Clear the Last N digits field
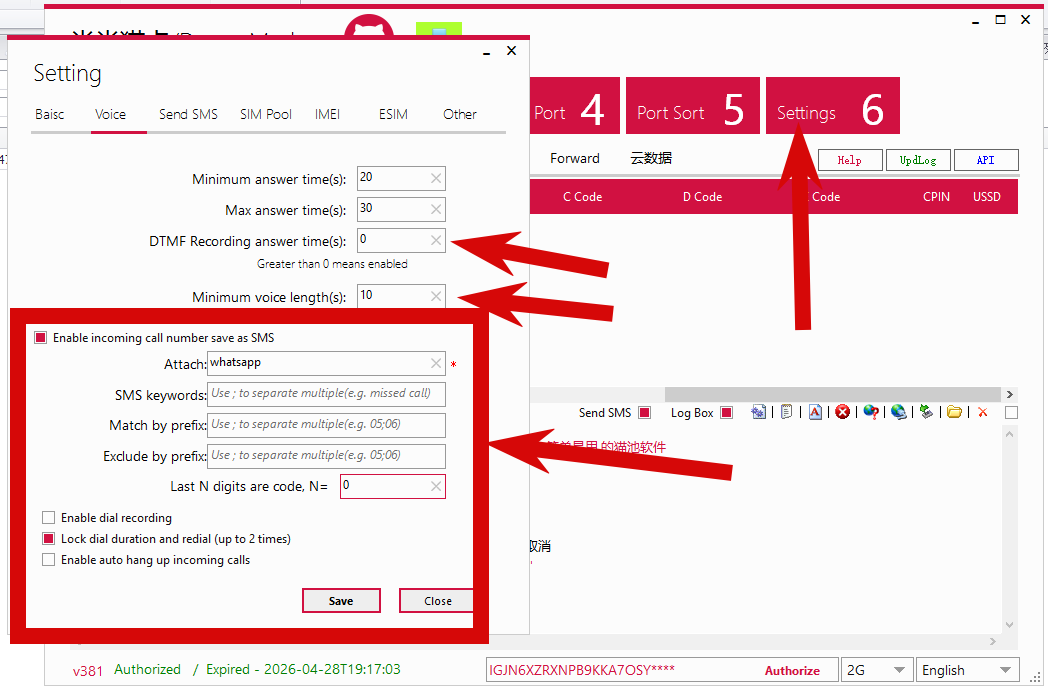The image size is (1048, 687). pyautogui.click(x=436, y=487)
